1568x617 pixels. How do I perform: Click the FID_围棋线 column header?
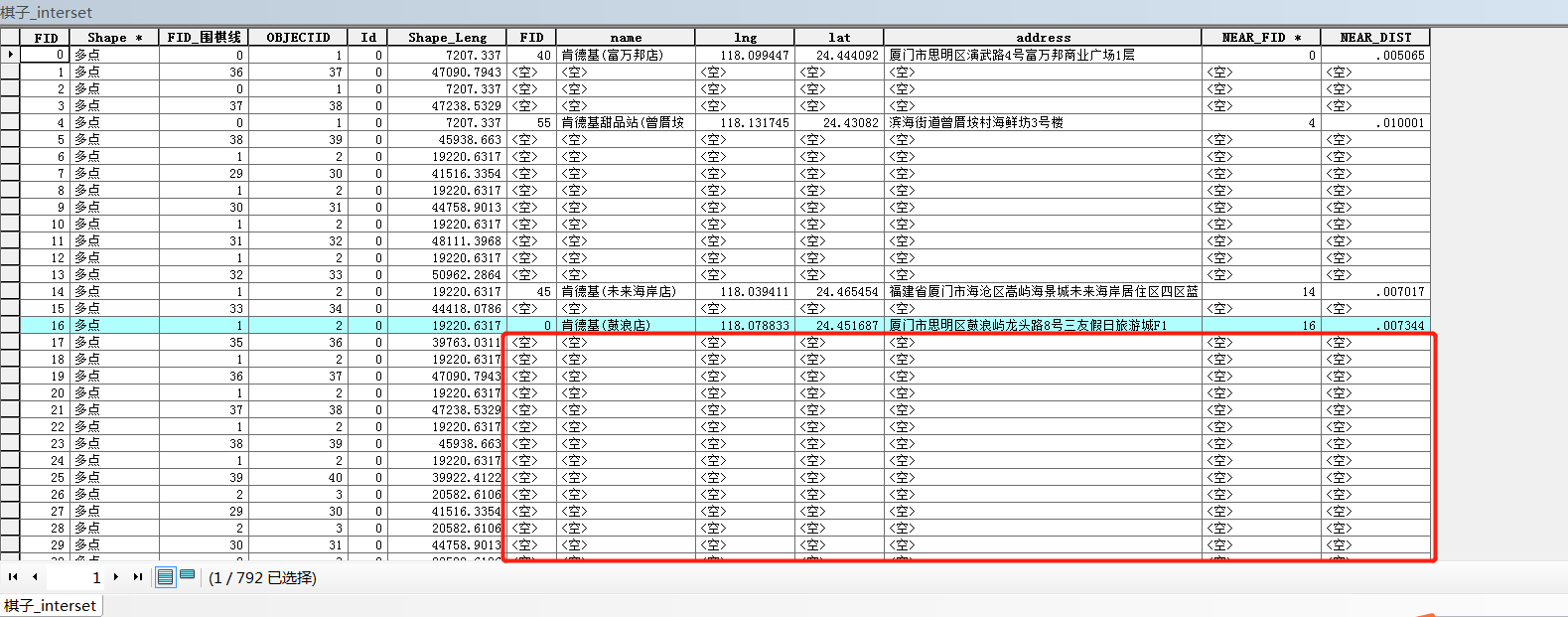[x=204, y=38]
